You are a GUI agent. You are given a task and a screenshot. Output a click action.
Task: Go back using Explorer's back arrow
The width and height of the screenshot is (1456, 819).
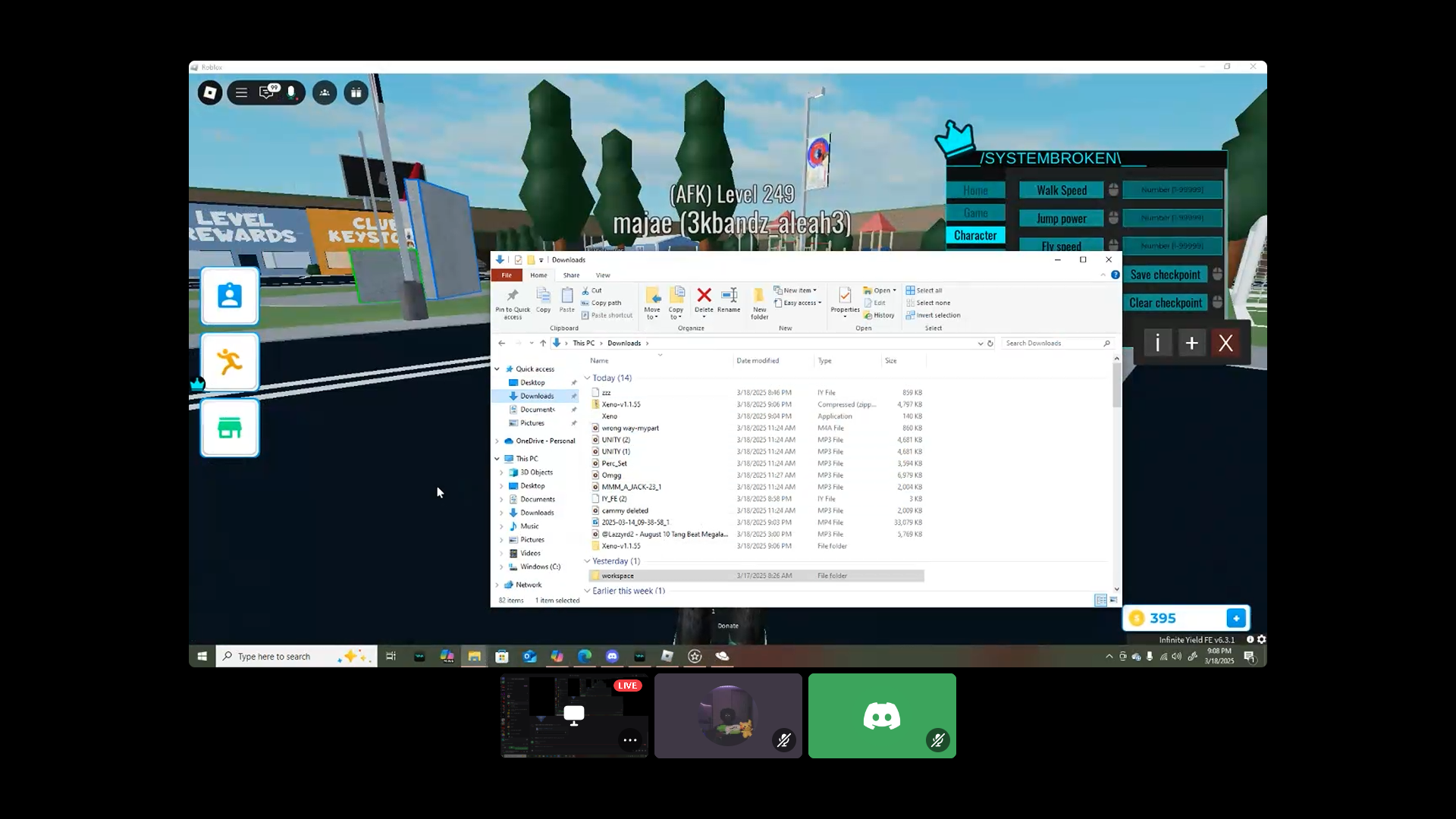pos(502,344)
